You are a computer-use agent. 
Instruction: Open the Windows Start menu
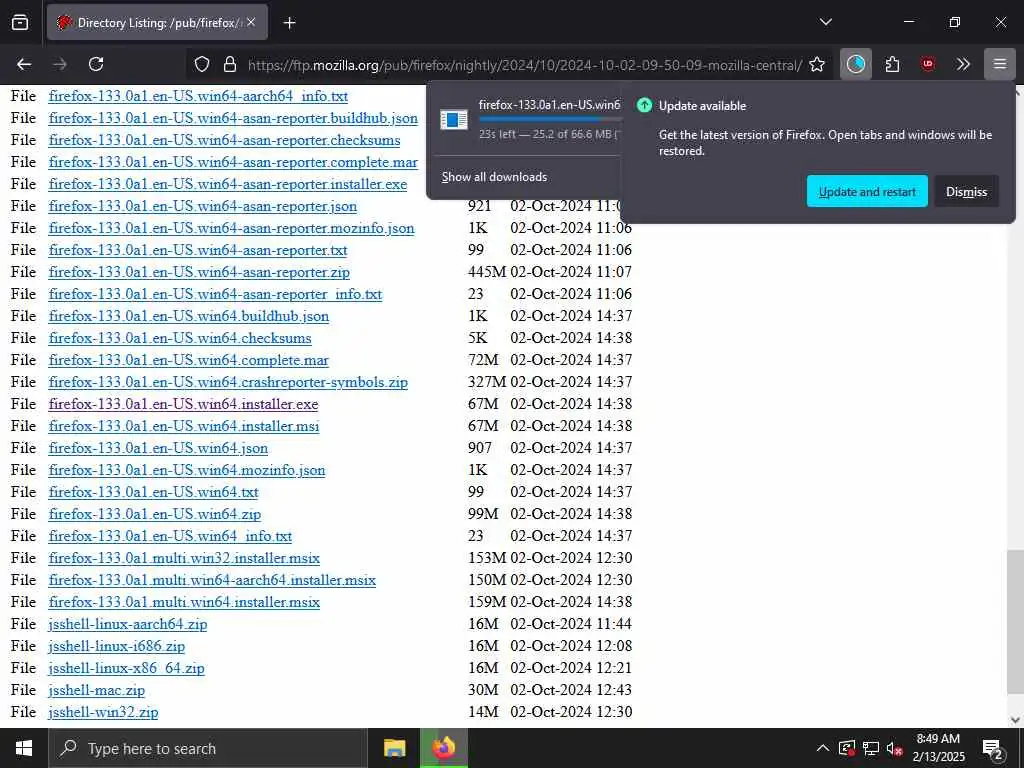pos(24,748)
